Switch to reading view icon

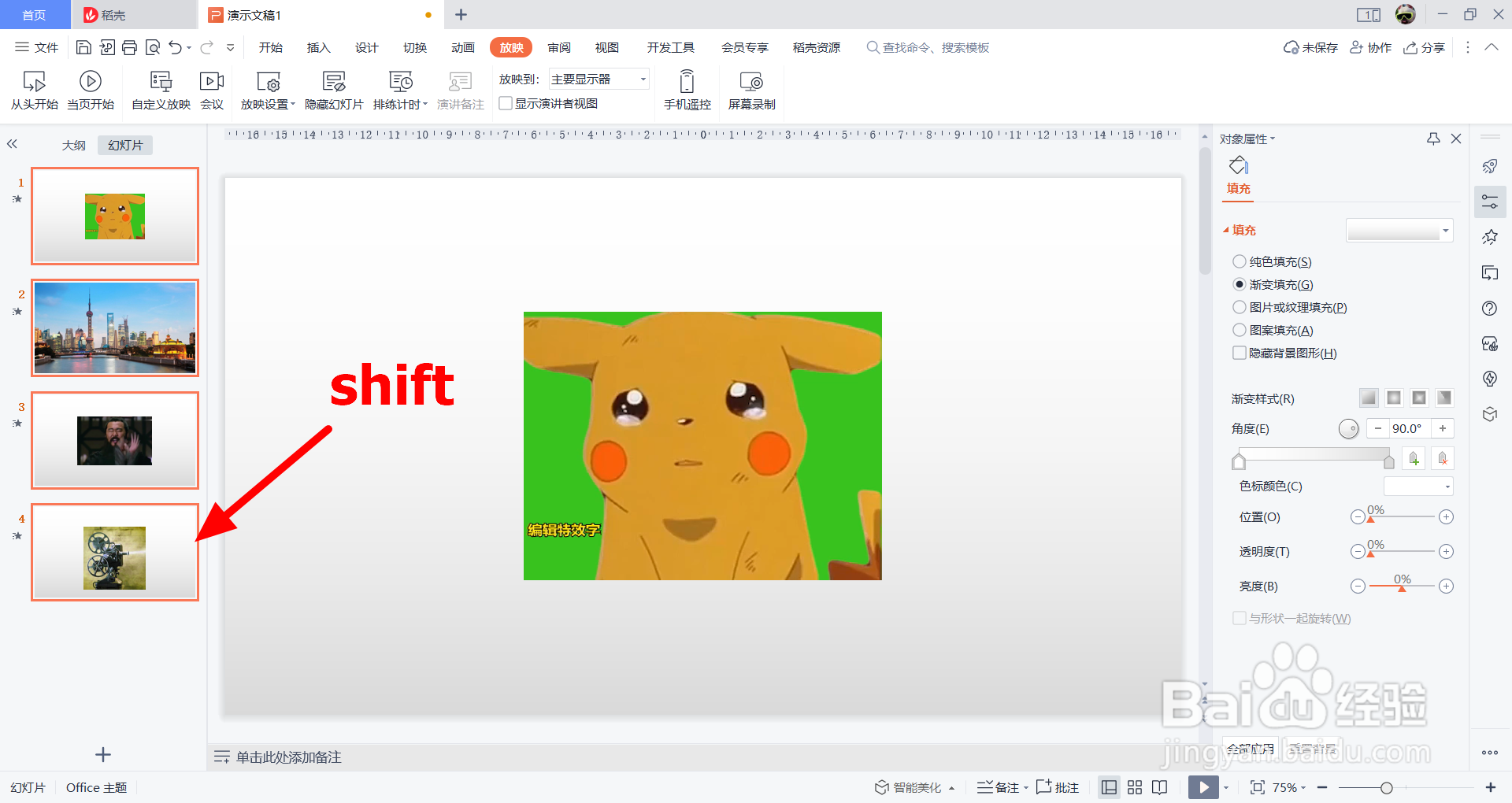coord(1160,787)
